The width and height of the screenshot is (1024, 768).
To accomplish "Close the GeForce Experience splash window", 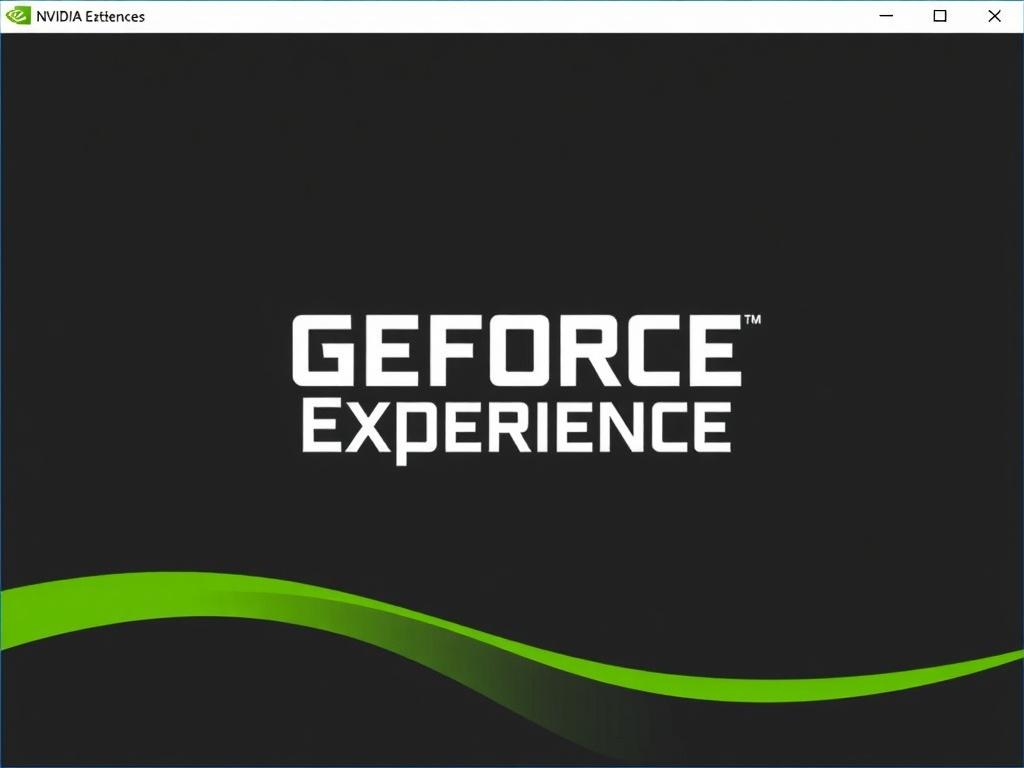I will click(994, 16).
